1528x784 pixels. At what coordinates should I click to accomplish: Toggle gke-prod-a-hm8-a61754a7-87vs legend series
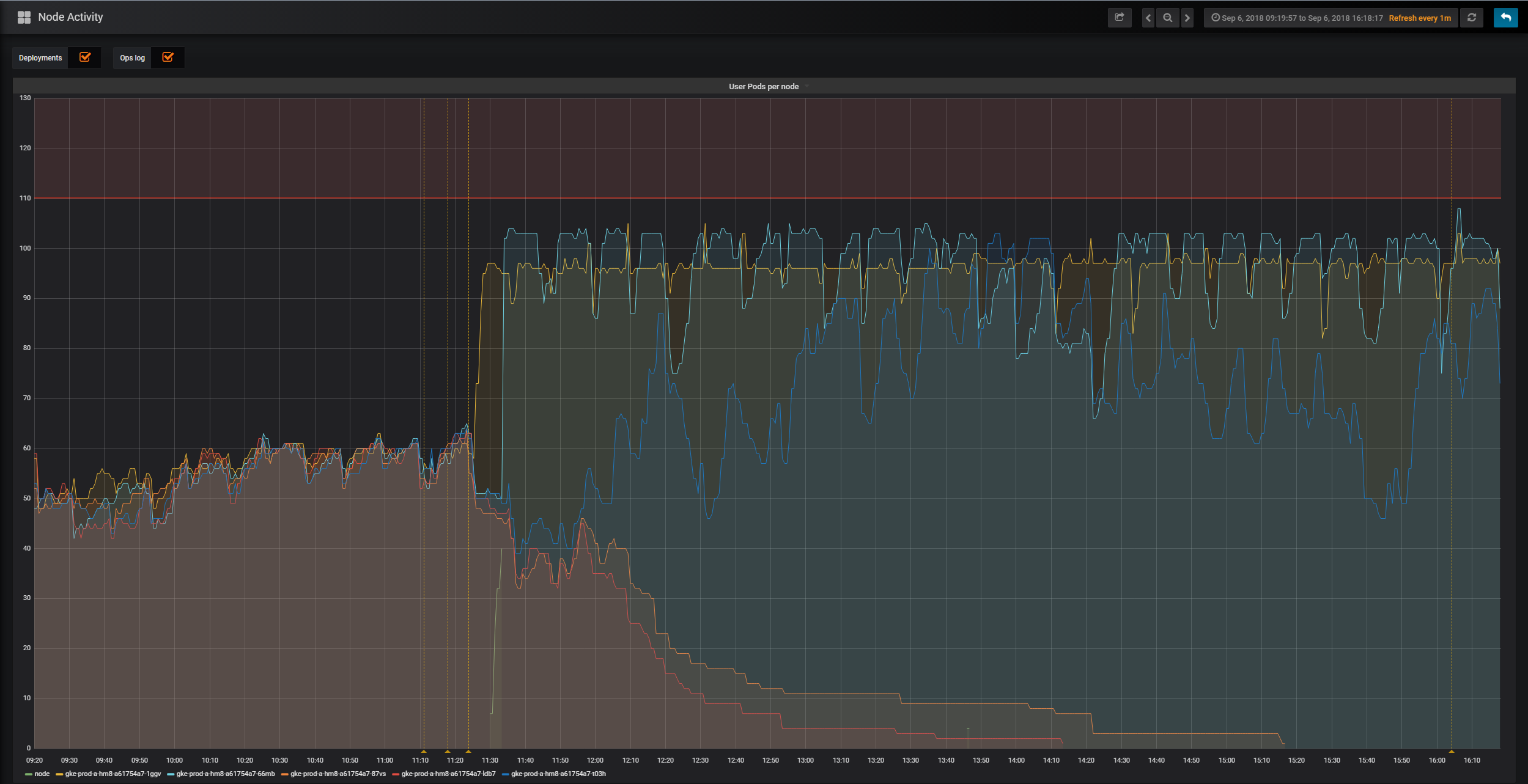338,774
